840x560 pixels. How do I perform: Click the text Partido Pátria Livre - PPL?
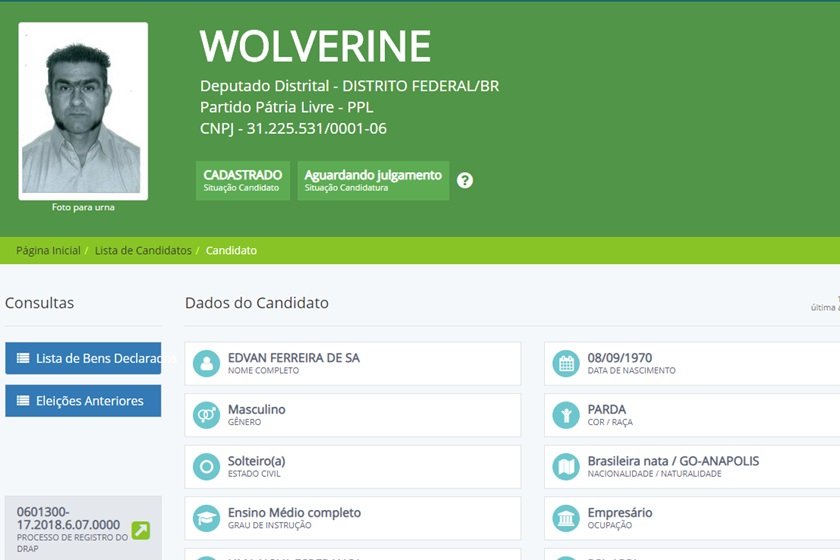(287, 107)
